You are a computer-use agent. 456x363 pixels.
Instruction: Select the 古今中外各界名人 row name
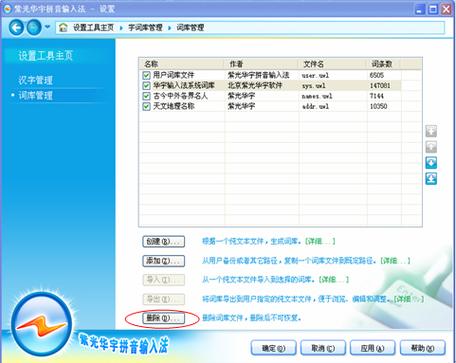(180, 96)
